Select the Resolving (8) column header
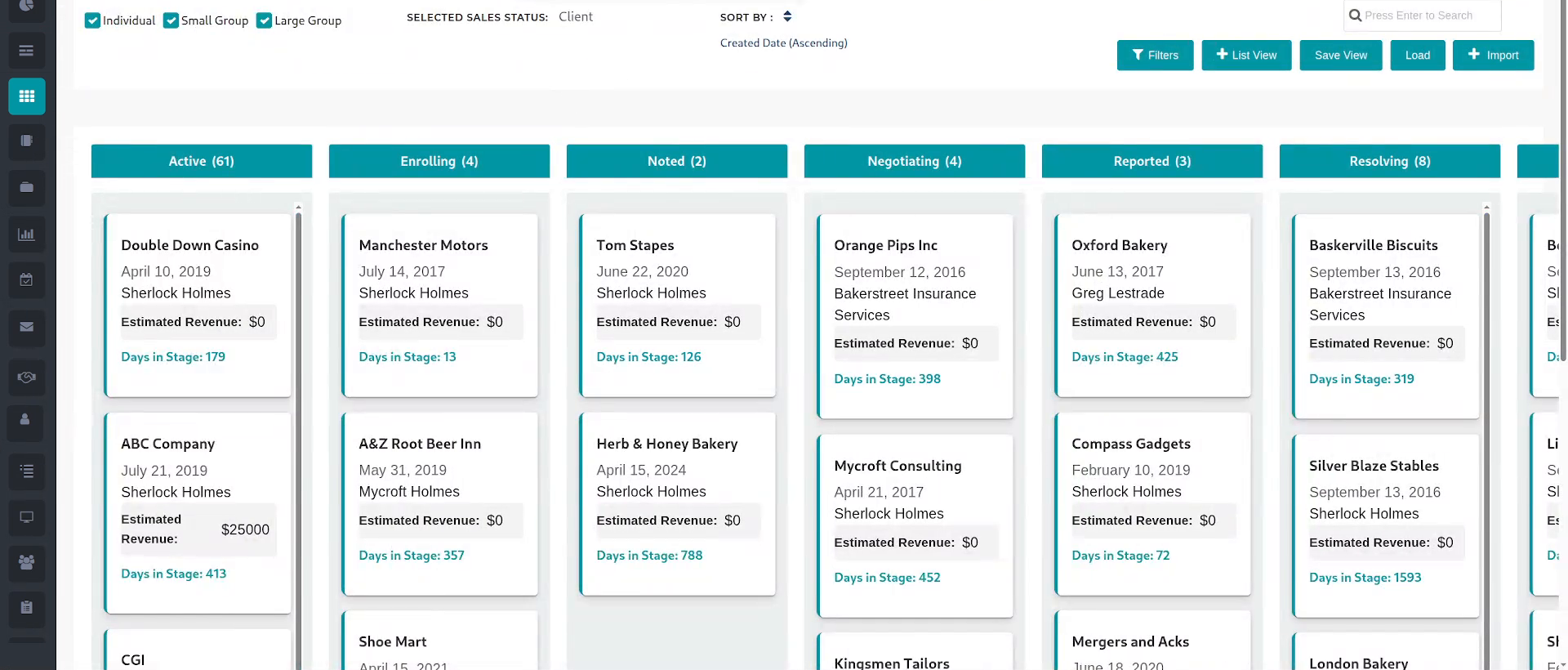The image size is (1568, 670). 1390,161
